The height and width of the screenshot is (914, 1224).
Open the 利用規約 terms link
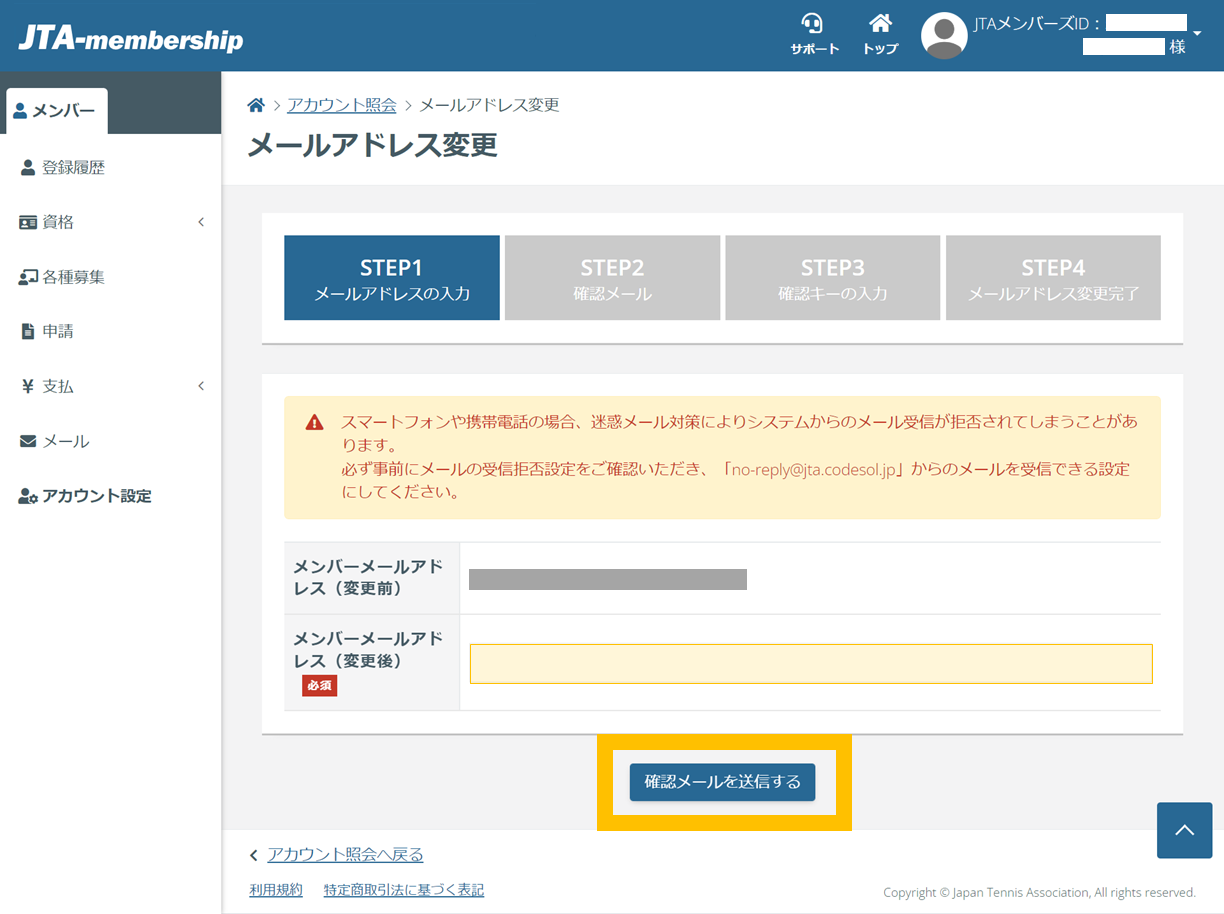[275, 890]
